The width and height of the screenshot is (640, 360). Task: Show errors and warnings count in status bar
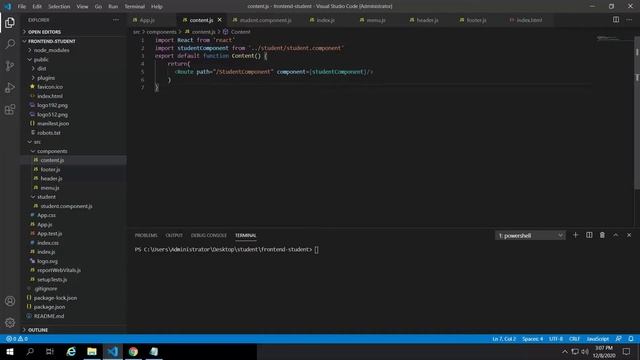17,339
